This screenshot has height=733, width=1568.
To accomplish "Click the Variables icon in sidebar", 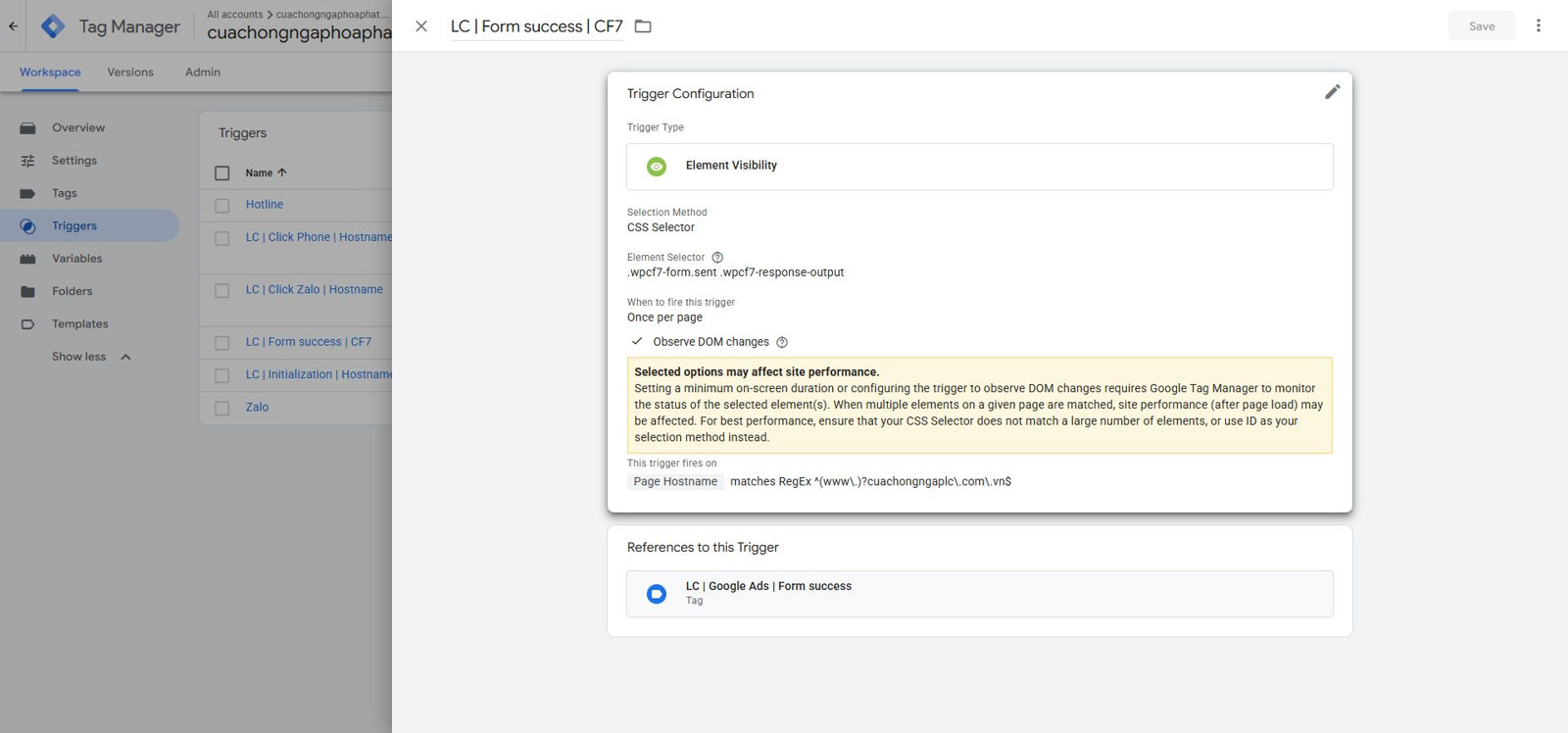I will 27,259.
